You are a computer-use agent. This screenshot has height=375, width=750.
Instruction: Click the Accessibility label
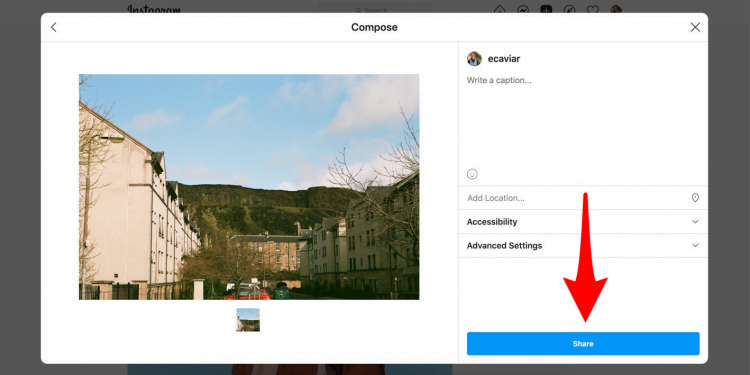pos(492,222)
